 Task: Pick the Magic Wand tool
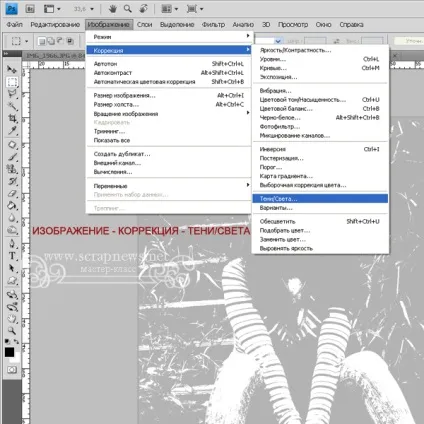(x=12, y=106)
